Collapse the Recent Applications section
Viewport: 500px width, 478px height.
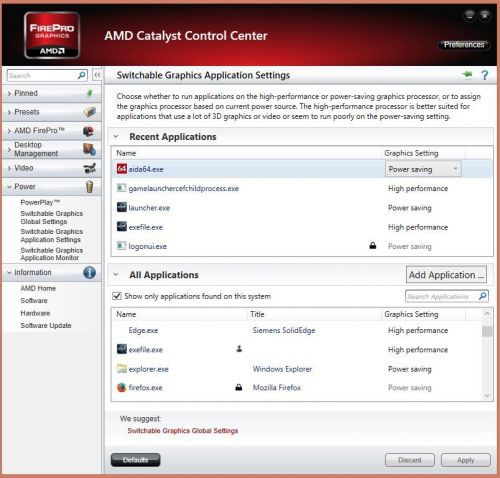116,136
